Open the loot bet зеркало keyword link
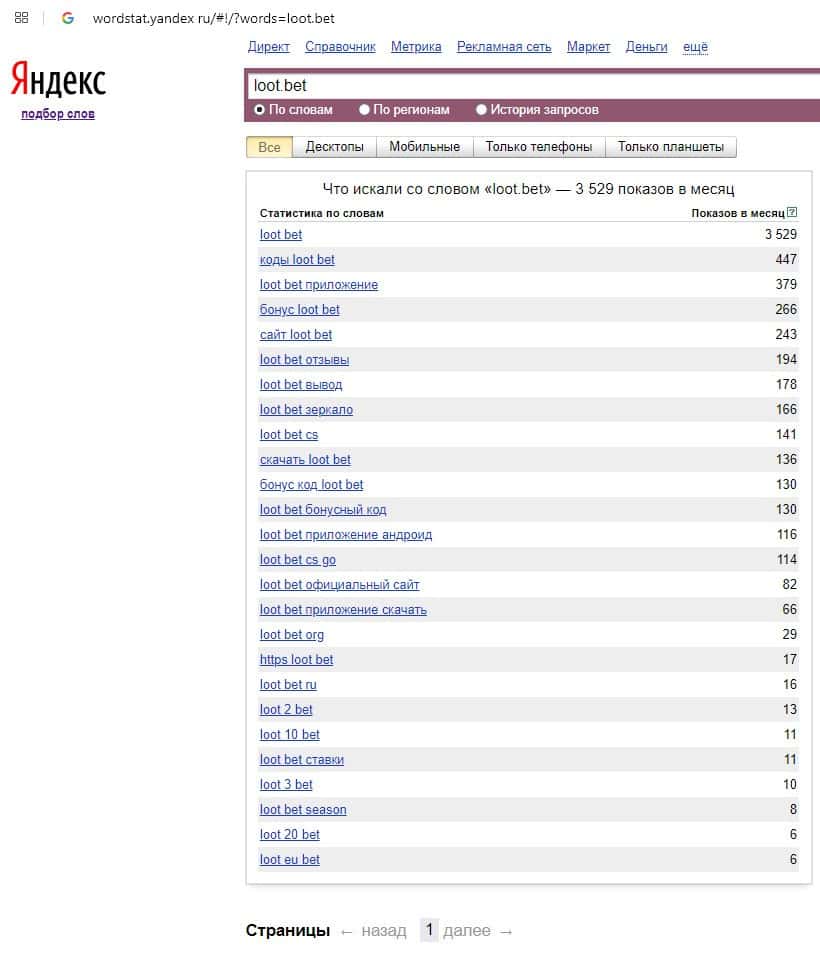The height and width of the screenshot is (967, 820). tap(306, 409)
